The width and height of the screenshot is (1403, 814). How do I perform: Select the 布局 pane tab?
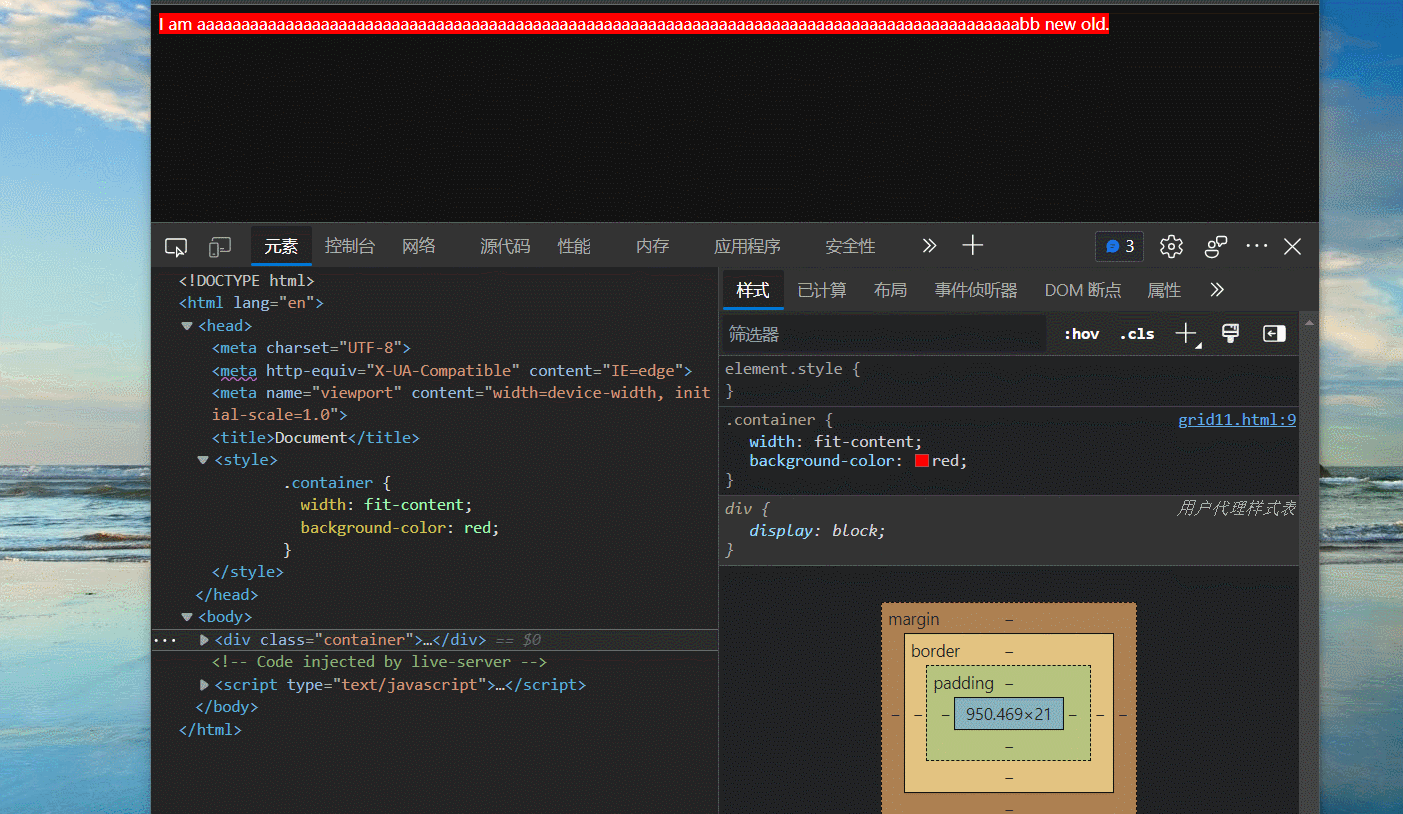890,290
